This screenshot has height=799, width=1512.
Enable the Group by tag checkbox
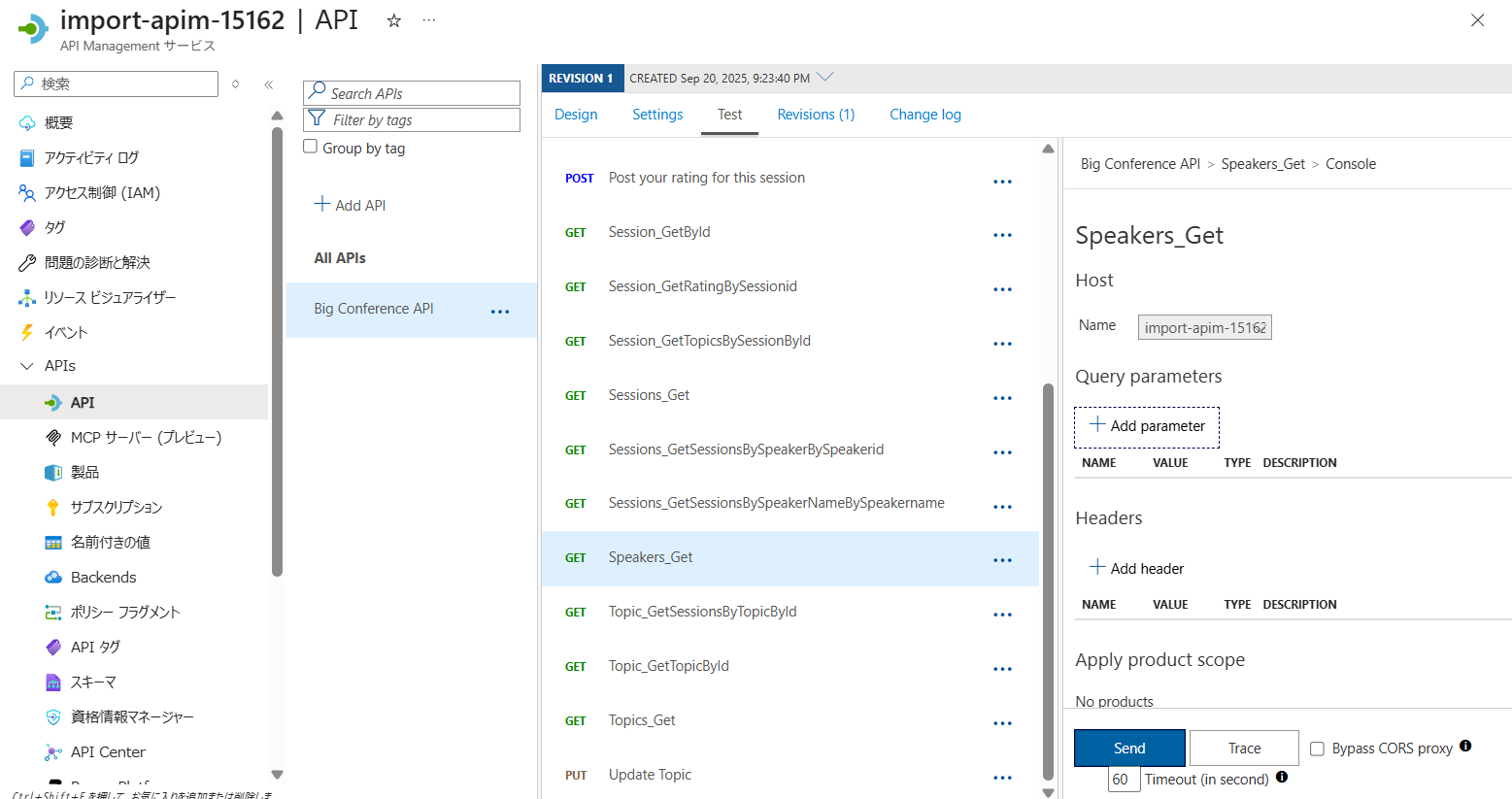[311, 147]
